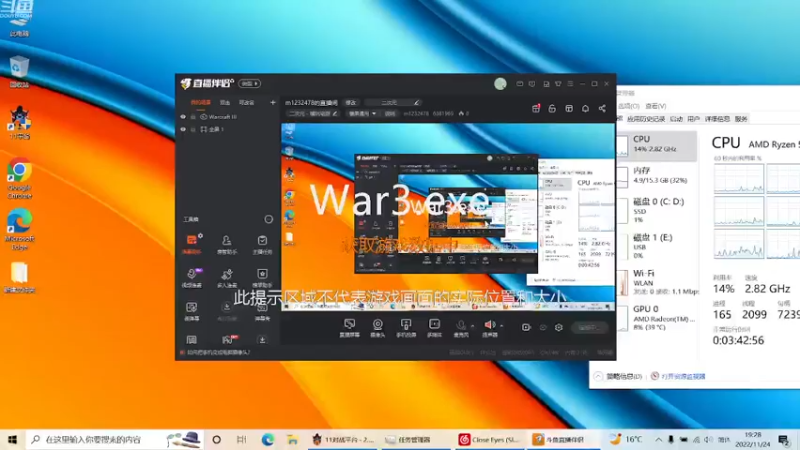Open the multi-person co-stream tool icon
The height and width of the screenshot is (450, 800).
227,278
